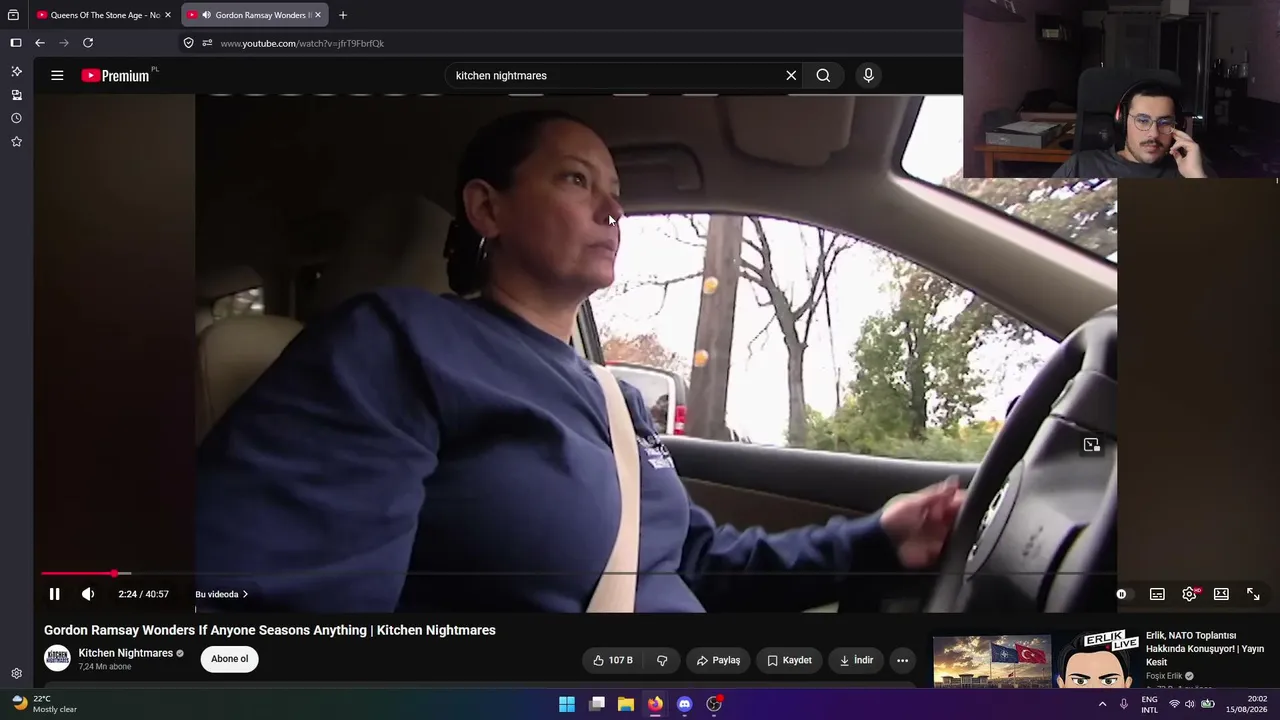
Task: Open the weather widget showing 22°C
Action: [x=45, y=704]
